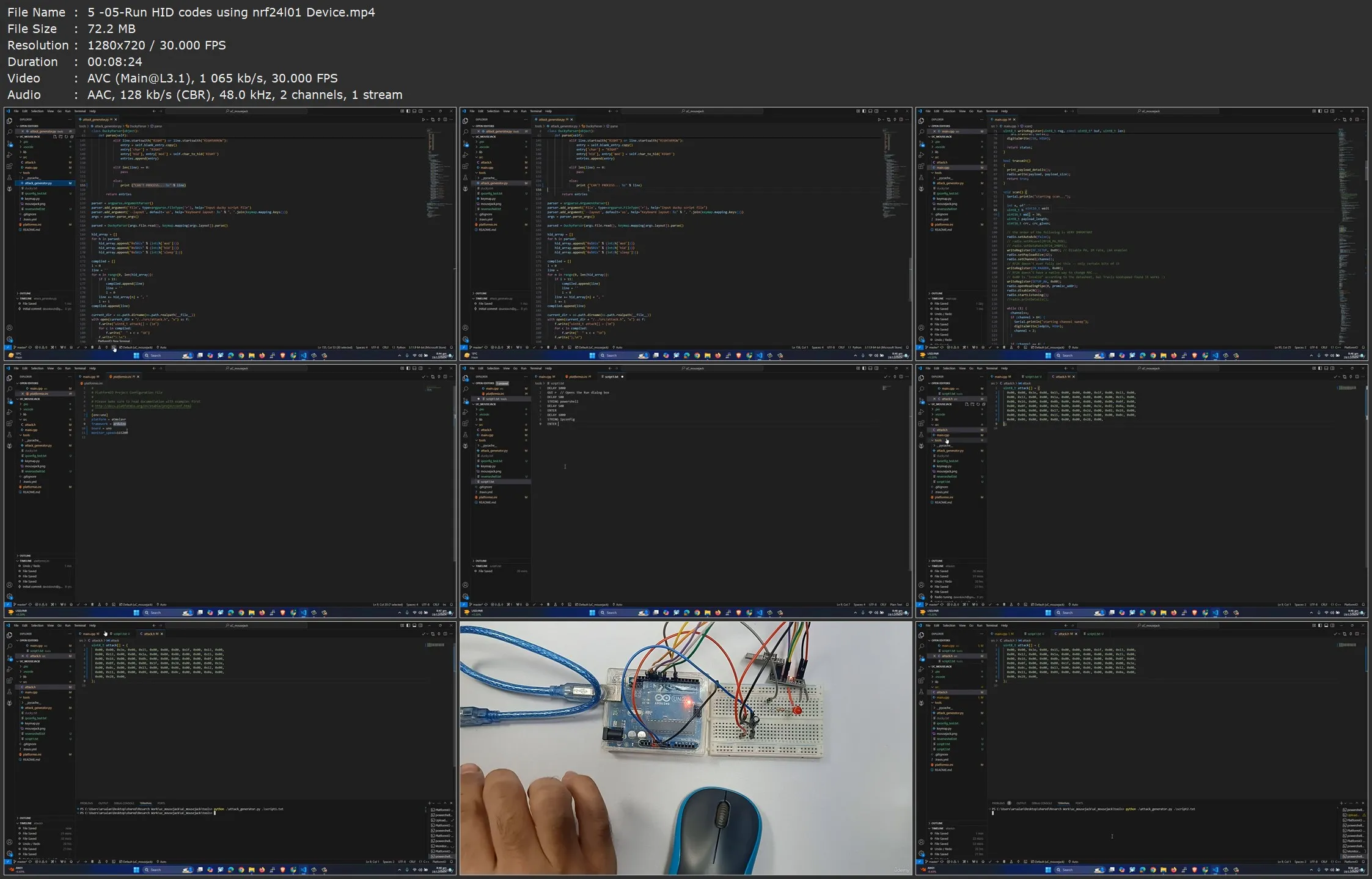Open Chrome from first frame's Windows taskbar
This screenshot has width=1372, height=879.
pos(241,356)
